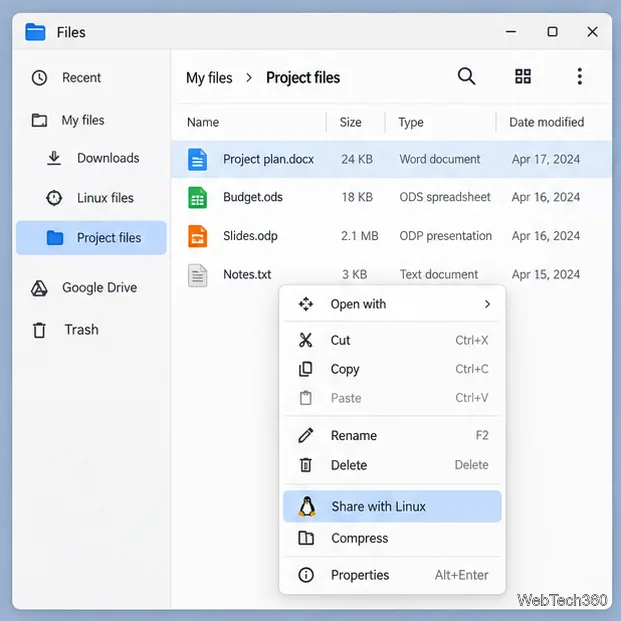This screenshot has width=621, height=621.
Task: Select the disabled Paste menu entry
Action: click(392, 398)
